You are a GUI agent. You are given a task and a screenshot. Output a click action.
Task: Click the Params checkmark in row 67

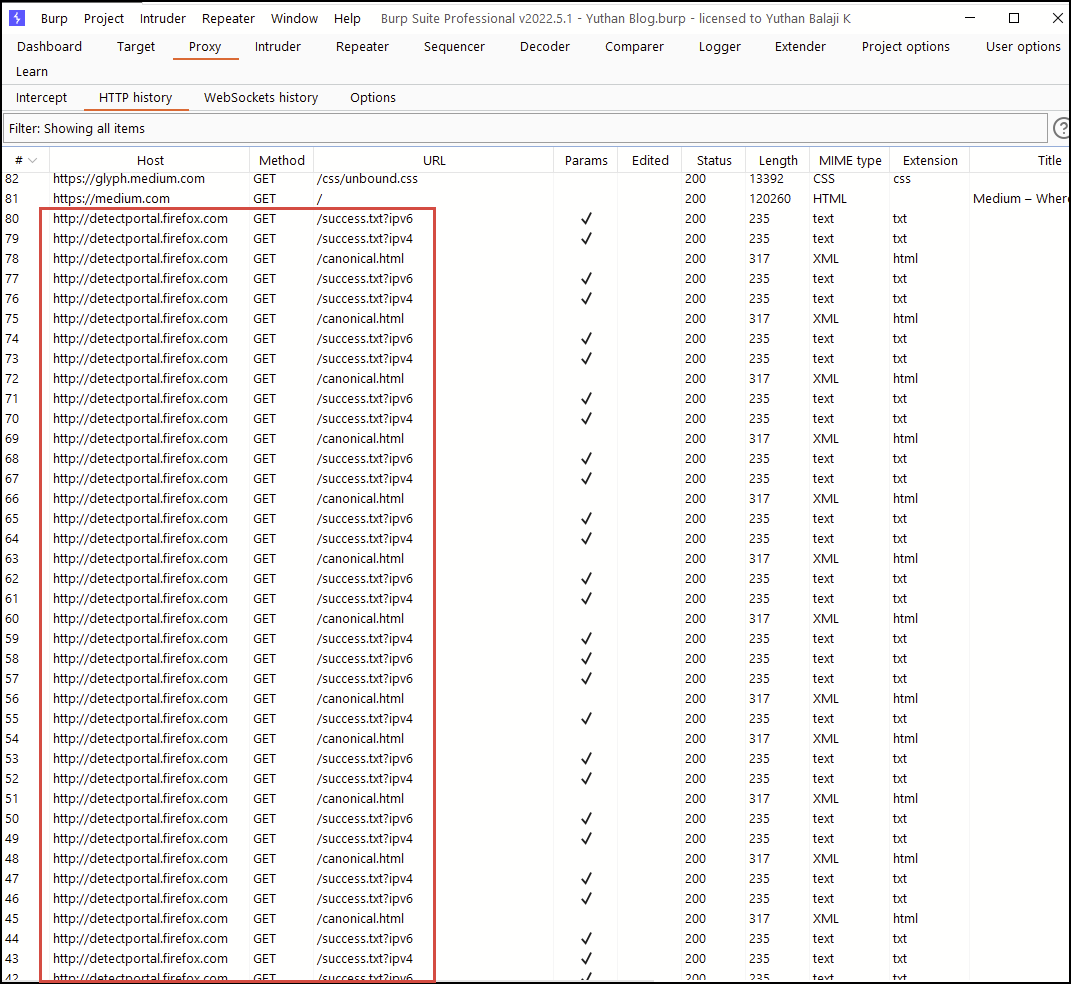coord(586,479)
